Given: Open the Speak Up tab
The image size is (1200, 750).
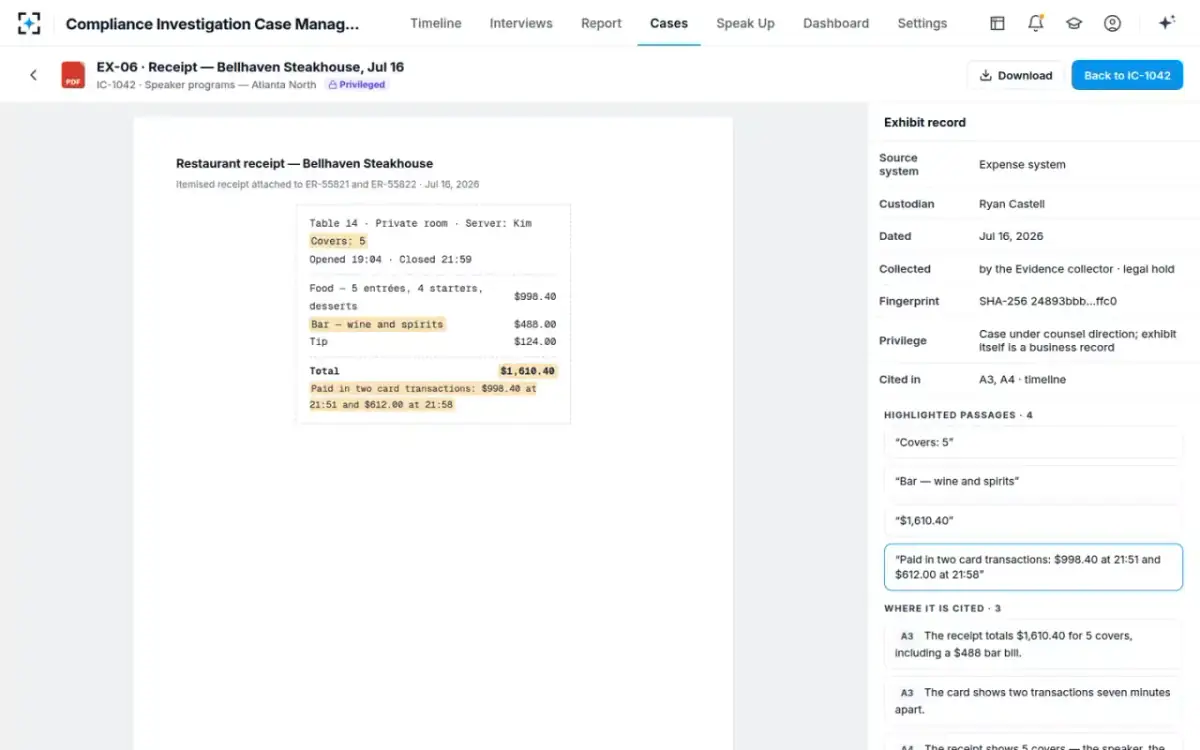Looking at the screenshot, I should (x=745, y=23).
